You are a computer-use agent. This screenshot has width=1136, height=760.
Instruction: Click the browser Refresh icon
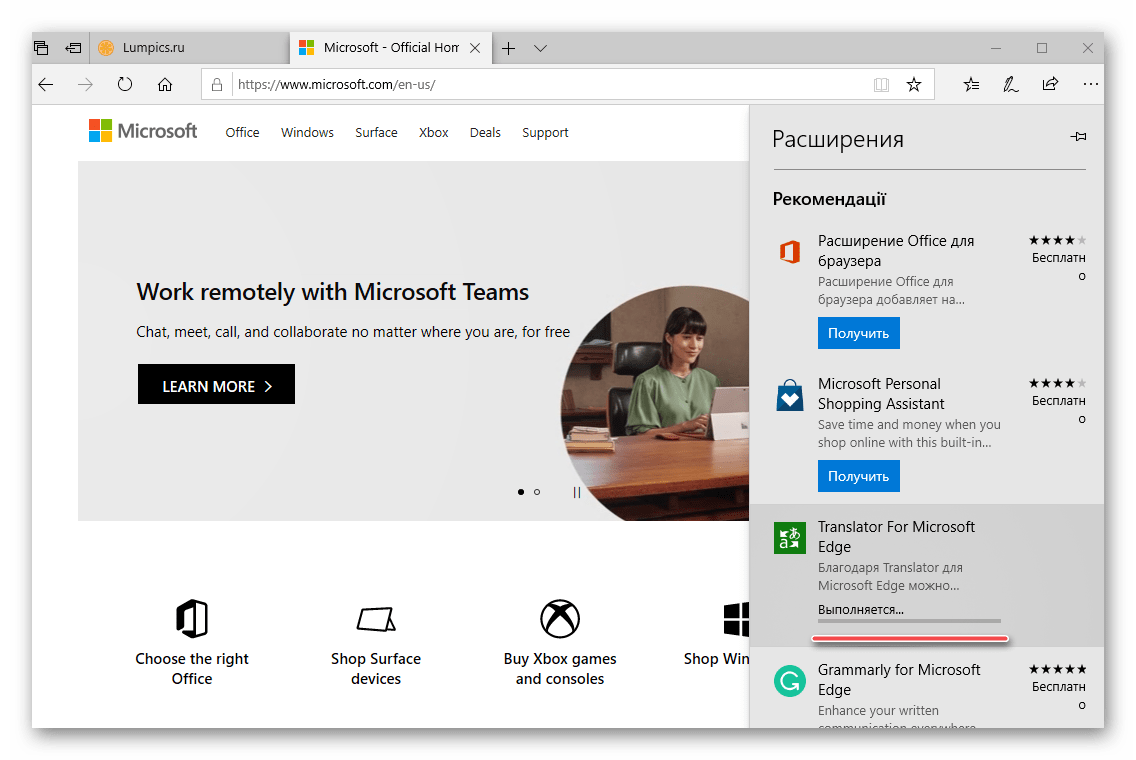(x=125, y=85)
